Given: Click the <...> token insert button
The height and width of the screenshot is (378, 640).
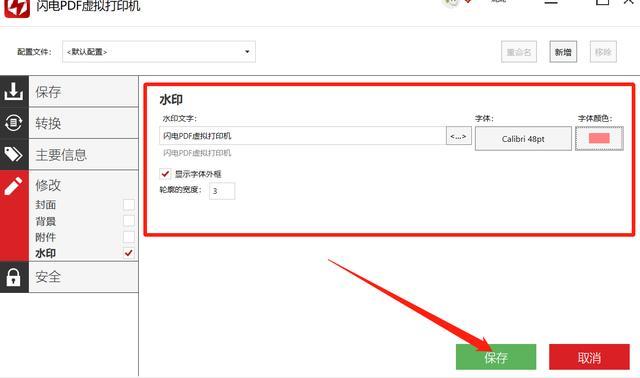Looking at the screenshot, I should coord(459,136).
